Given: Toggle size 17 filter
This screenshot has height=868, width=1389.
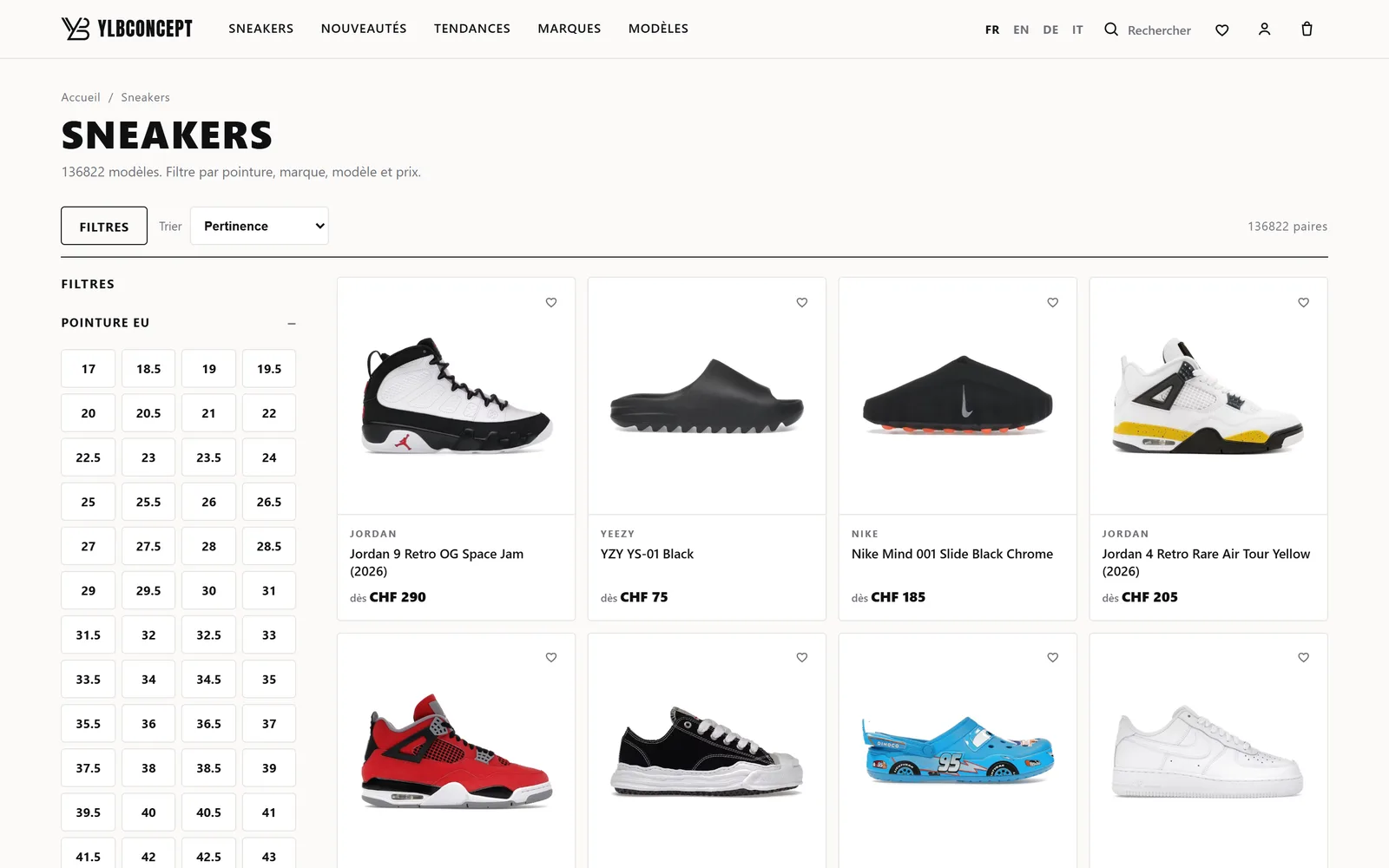Looking at the screenshot, I should click(x=89, y=369).
